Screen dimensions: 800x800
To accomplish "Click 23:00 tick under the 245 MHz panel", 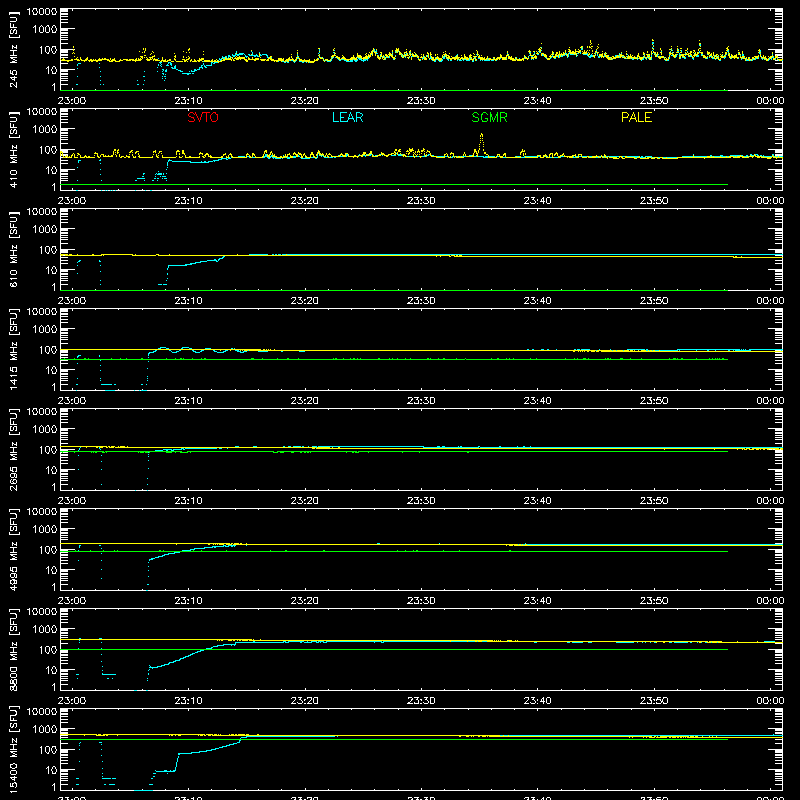I will tap(72, 101).
